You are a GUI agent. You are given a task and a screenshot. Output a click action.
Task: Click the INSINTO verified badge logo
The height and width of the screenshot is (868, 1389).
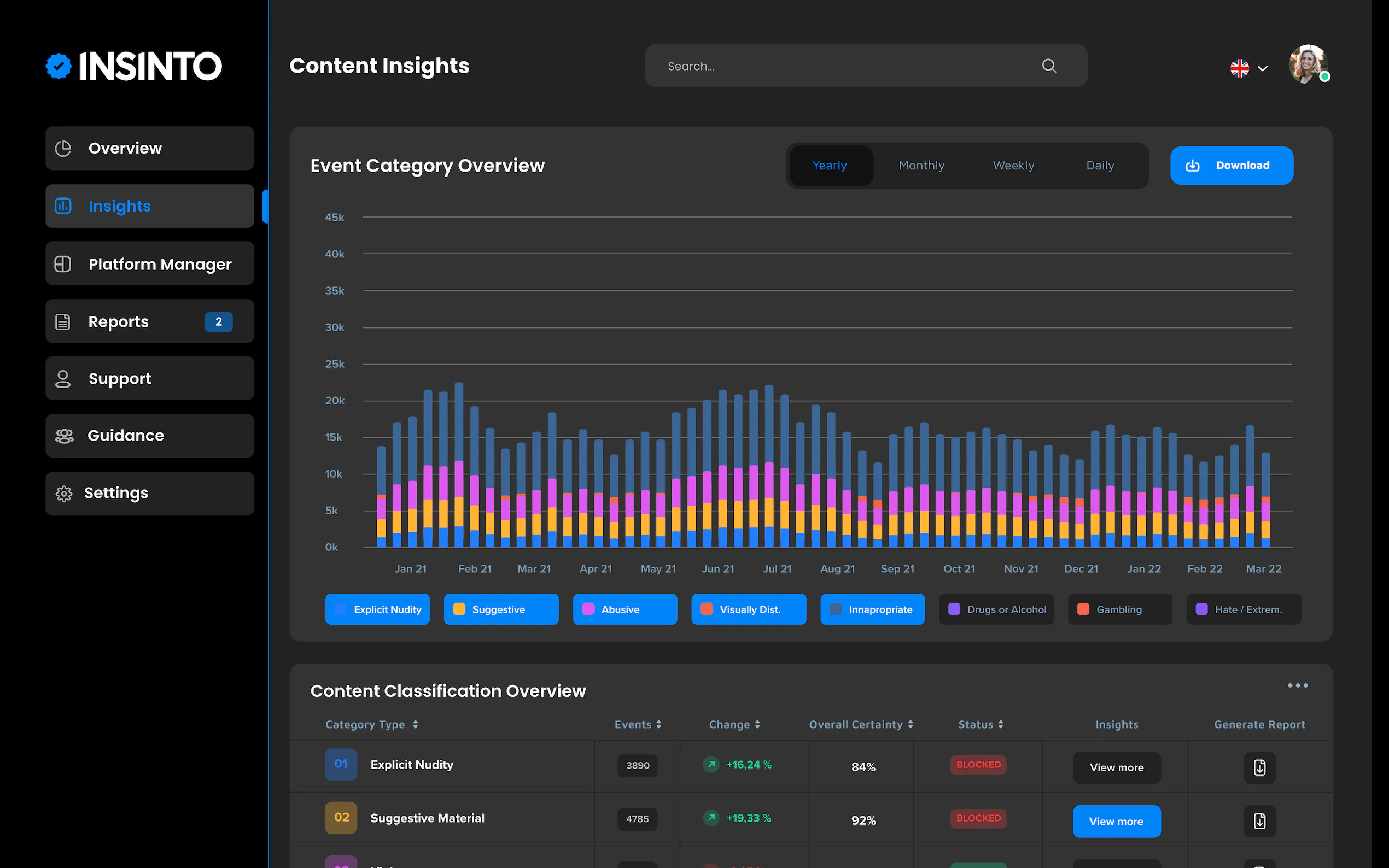pyautogui.click(x=59, y=66)
